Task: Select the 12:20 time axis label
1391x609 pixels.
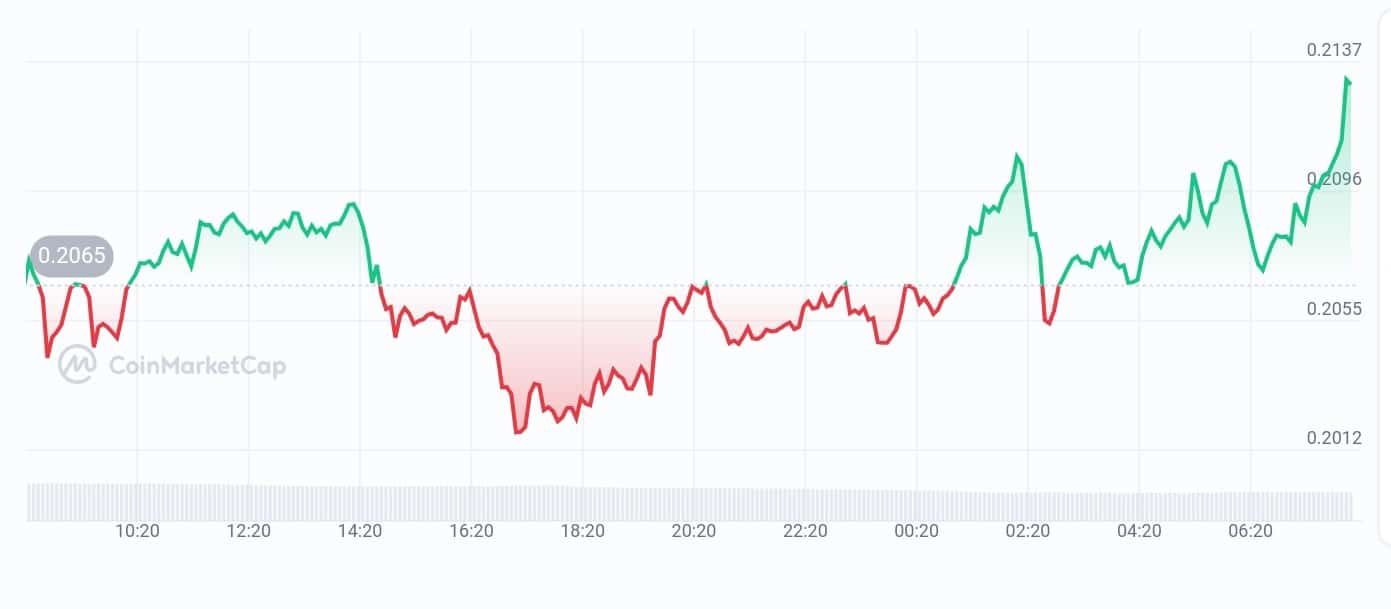Action: (249, 532)
